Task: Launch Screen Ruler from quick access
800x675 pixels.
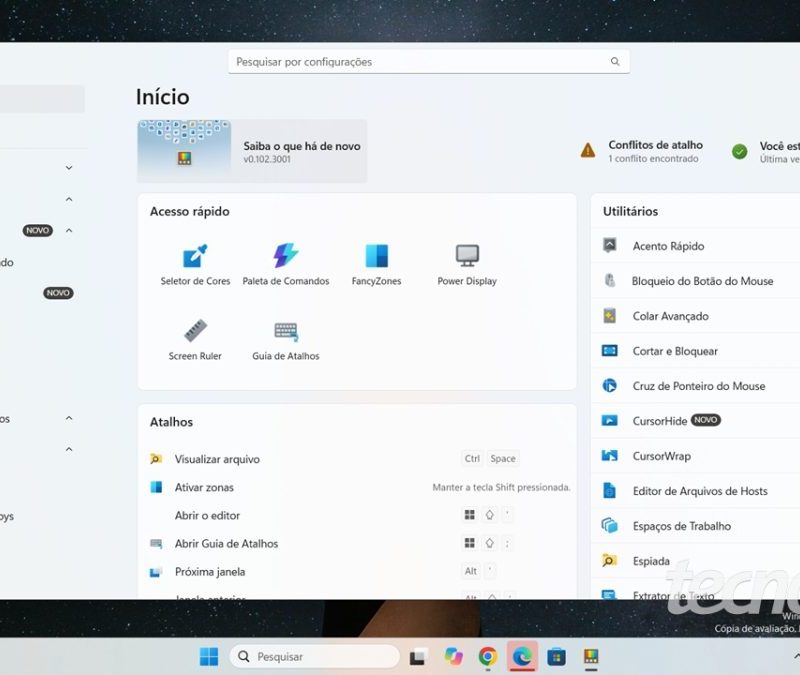Action: pyautogui.click(x=195, y=339)
